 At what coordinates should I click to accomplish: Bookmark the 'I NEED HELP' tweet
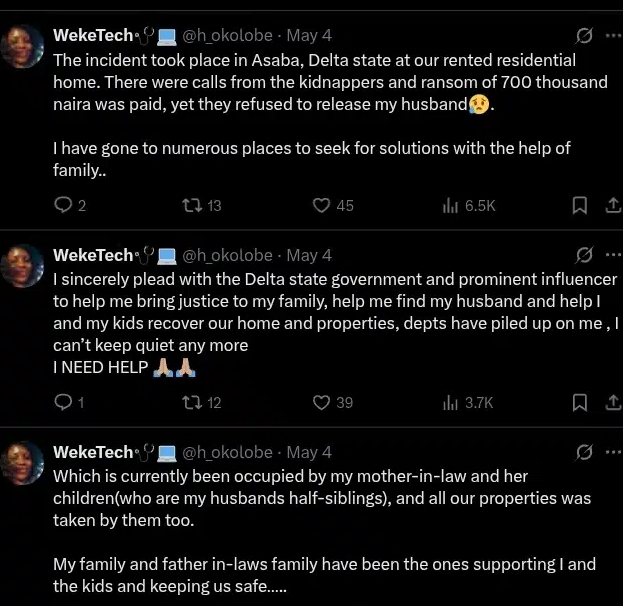pyautogui.click(x=578, y=402)
